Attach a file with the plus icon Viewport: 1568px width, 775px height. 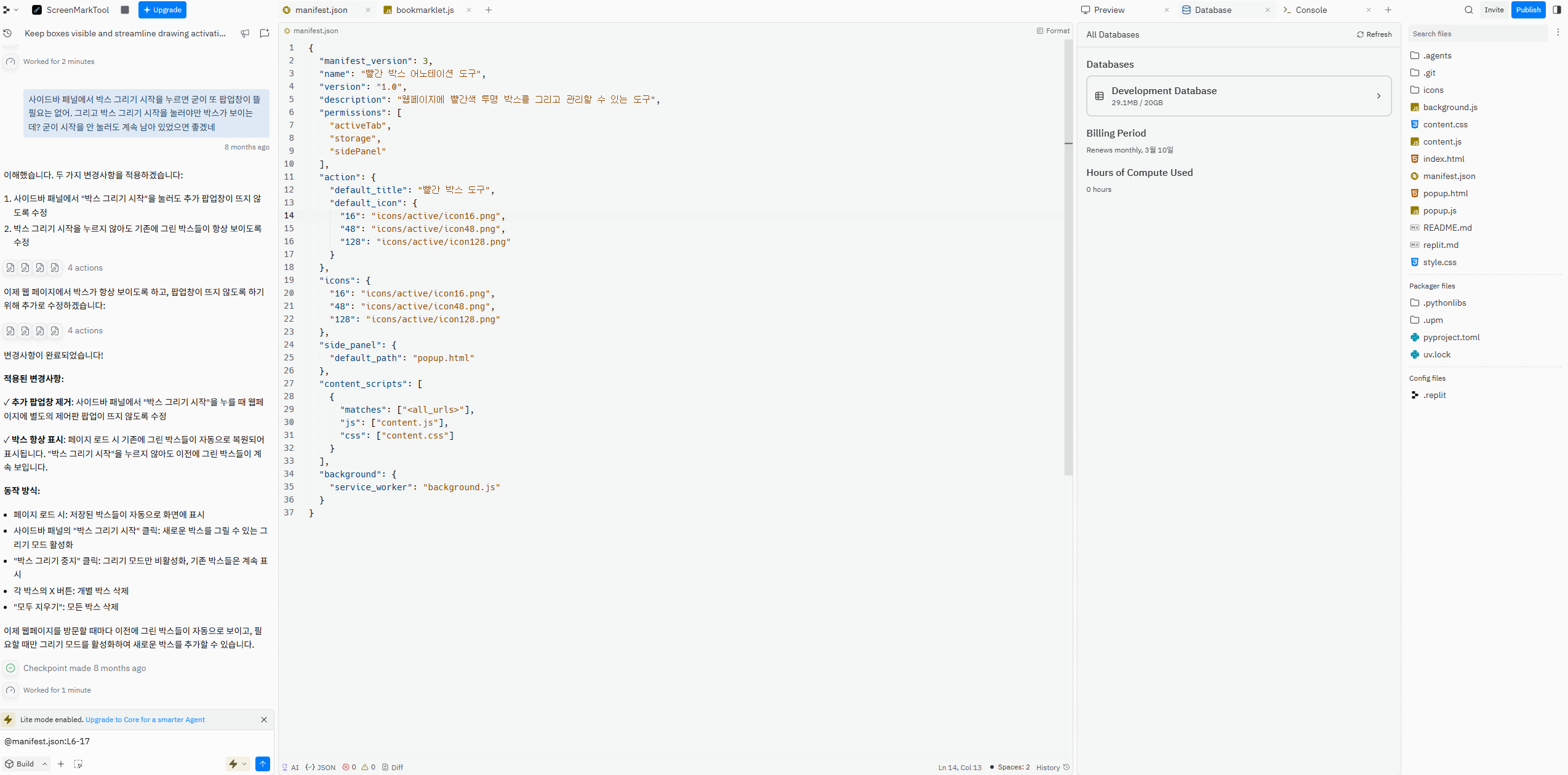pos(61,764)
